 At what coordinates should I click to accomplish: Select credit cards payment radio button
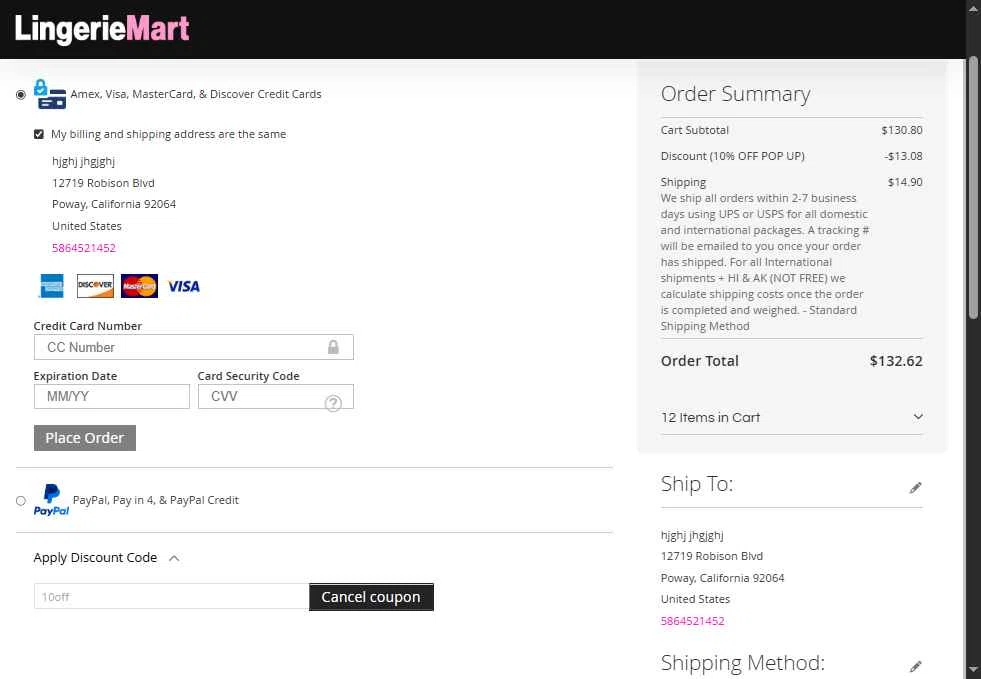coord(21,94)
